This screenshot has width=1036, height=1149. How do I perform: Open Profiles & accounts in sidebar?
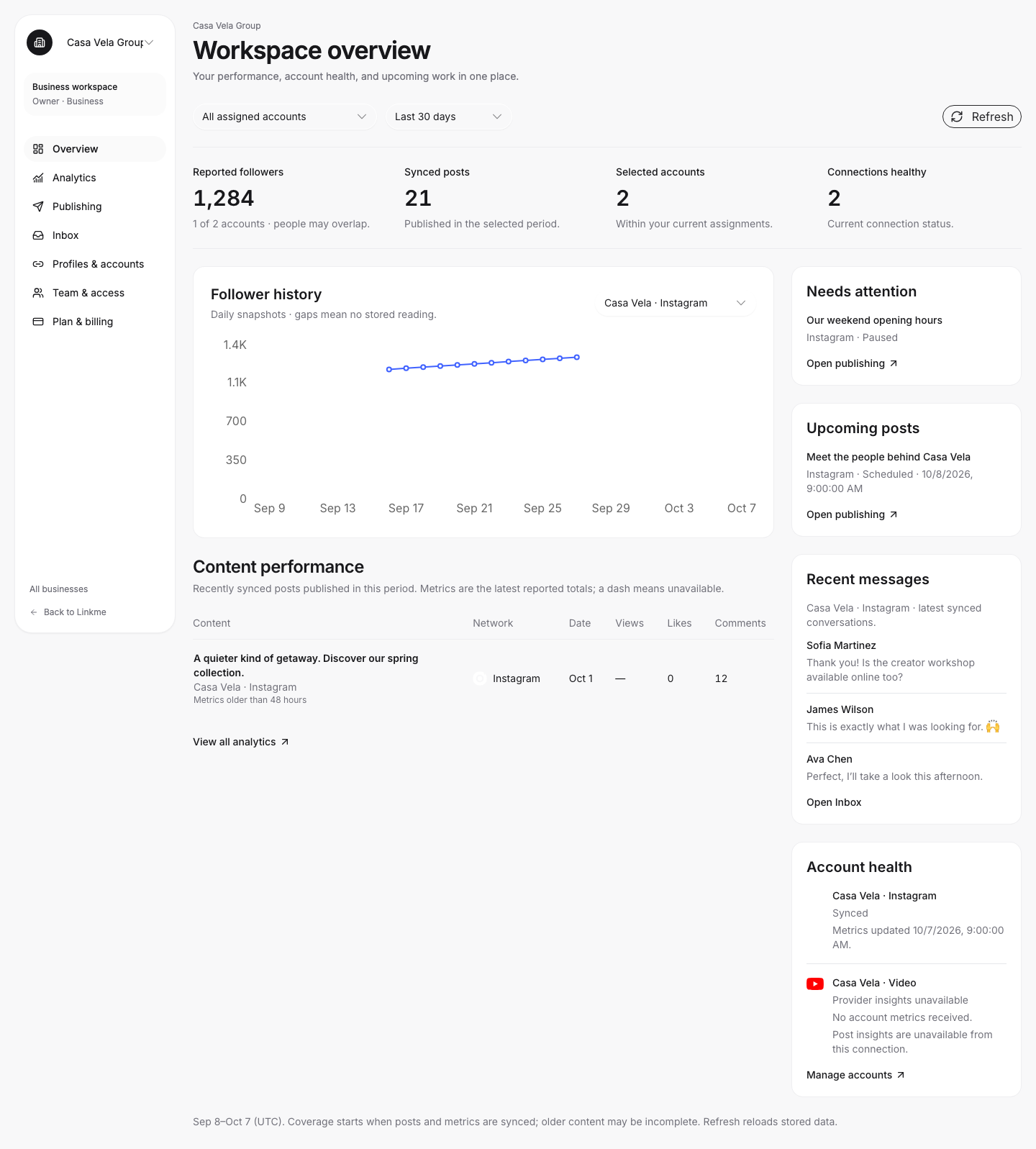click(x=95, y=264)
